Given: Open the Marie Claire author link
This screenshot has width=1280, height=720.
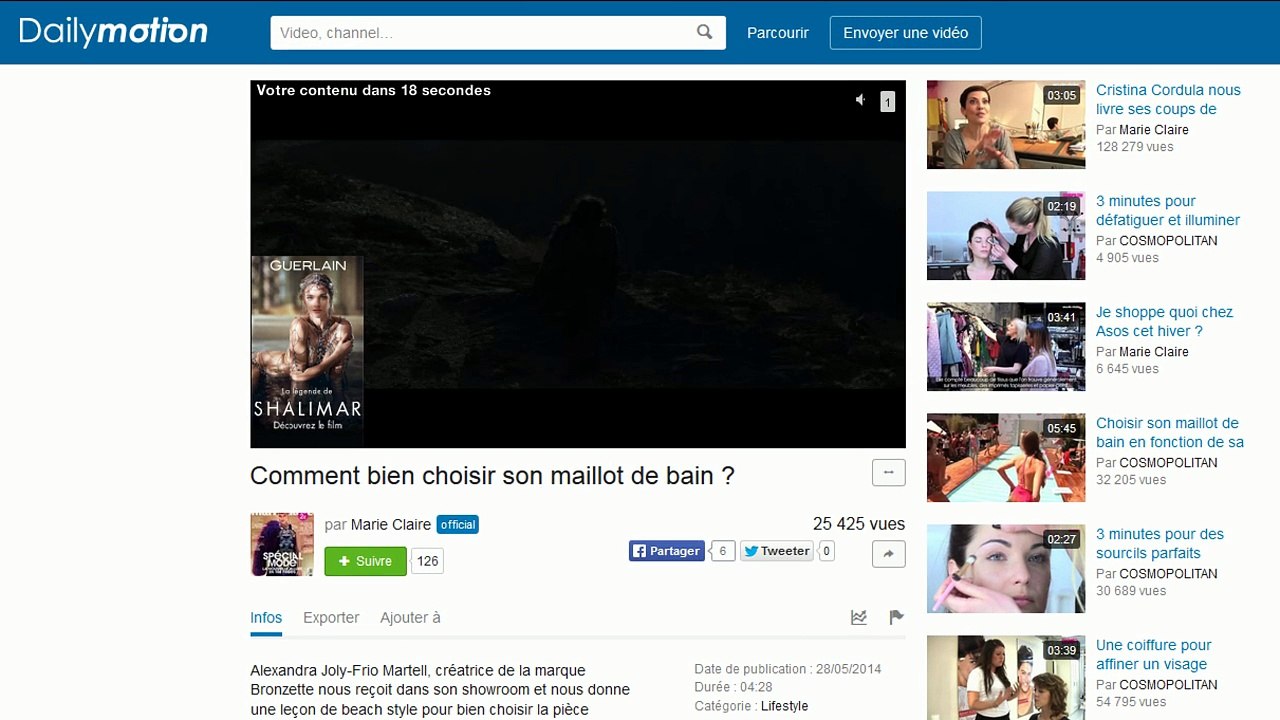Looking at the screenshot, I should [391, 524].
